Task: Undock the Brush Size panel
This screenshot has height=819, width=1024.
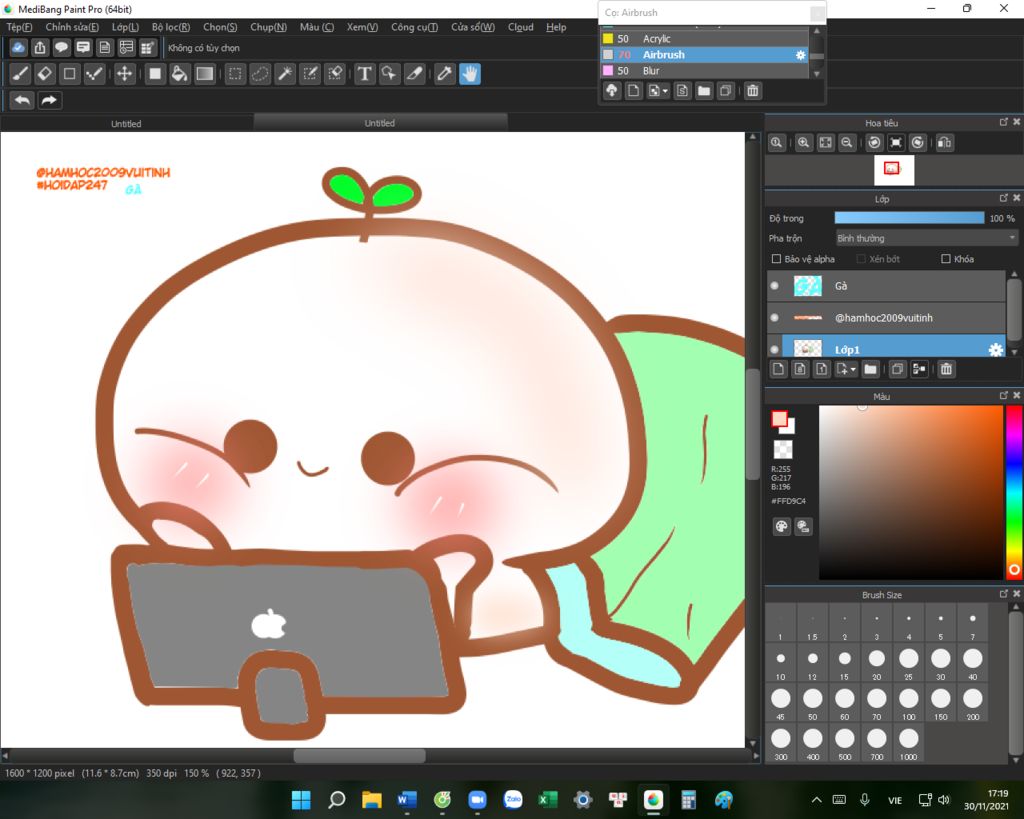Action: (x=1004, y=594)
